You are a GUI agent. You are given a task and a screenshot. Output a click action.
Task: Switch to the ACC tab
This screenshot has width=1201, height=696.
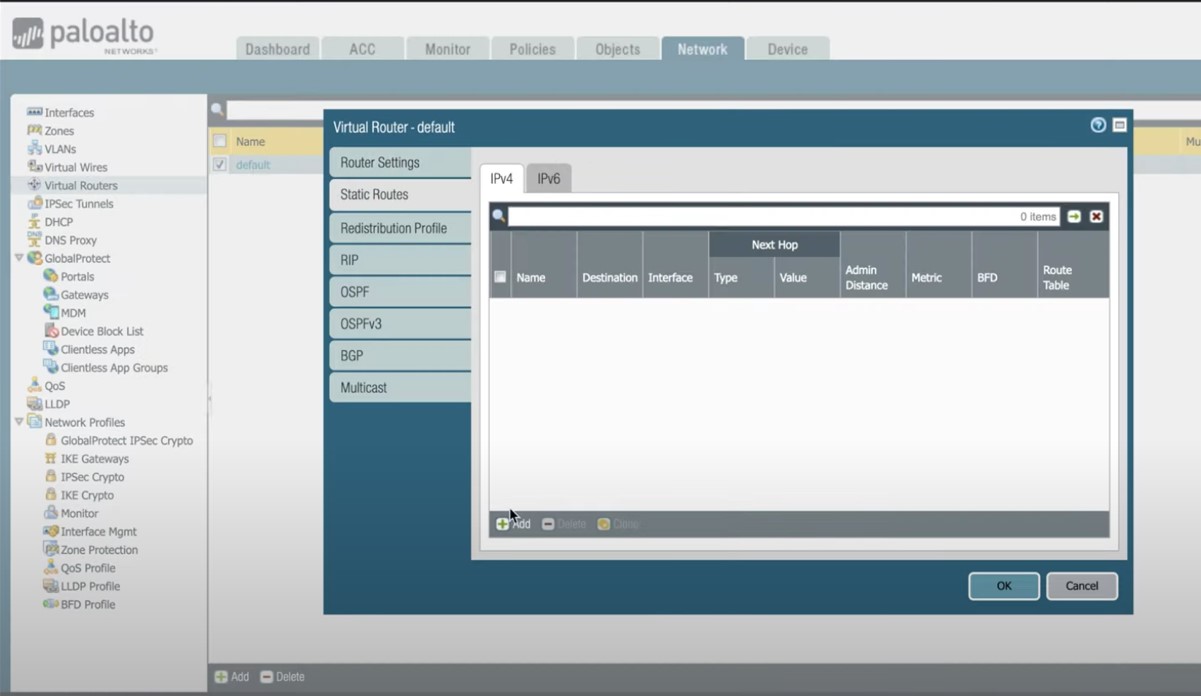click(x=362, y=49)
